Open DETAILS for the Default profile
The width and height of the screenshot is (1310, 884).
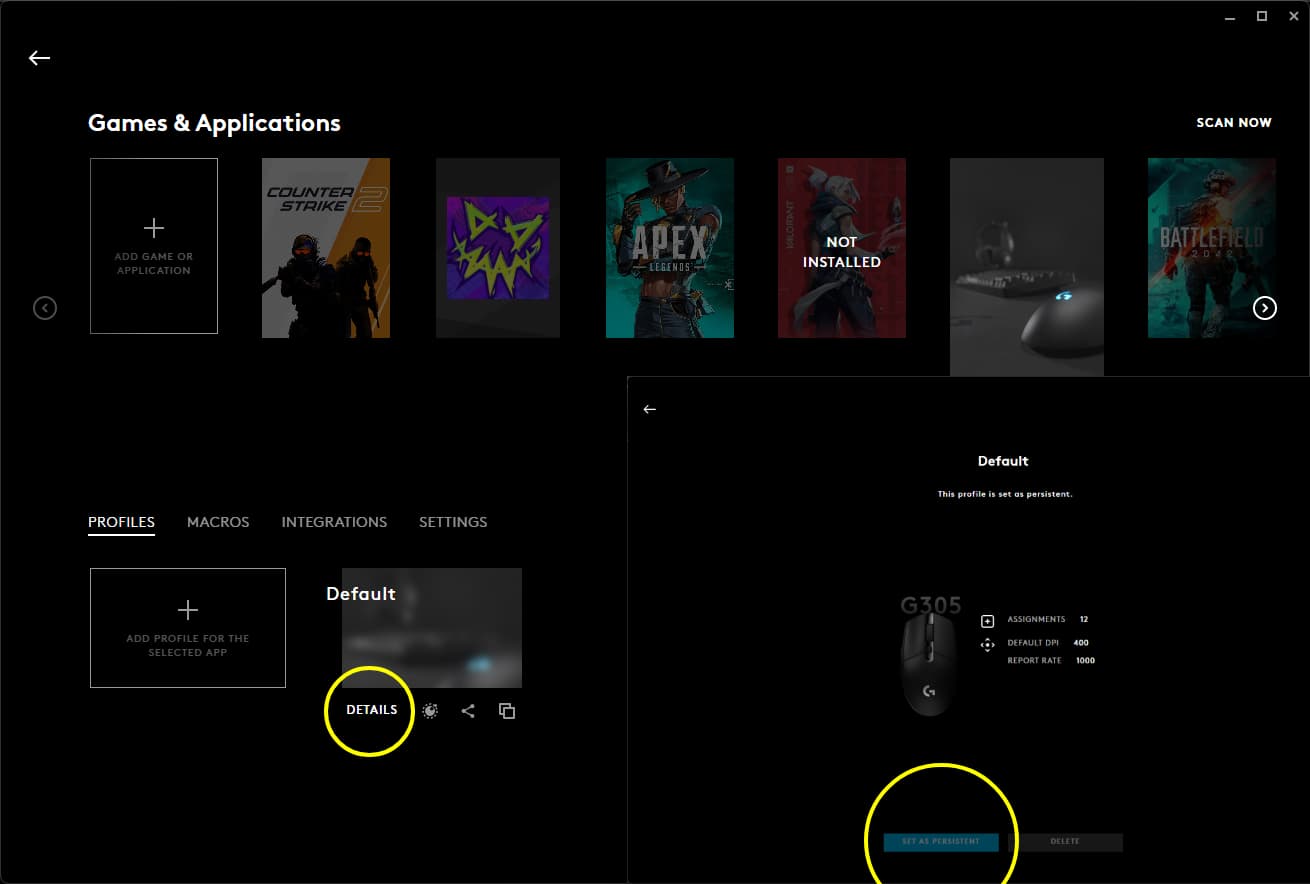(x=371, y=710)
